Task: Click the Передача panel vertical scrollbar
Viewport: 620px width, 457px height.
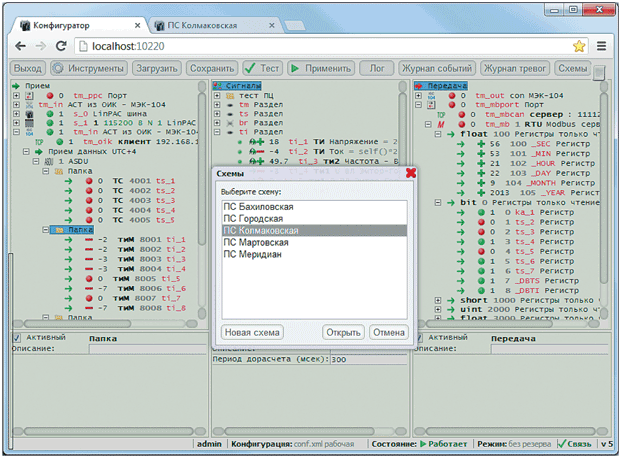Action: (603, 188)
